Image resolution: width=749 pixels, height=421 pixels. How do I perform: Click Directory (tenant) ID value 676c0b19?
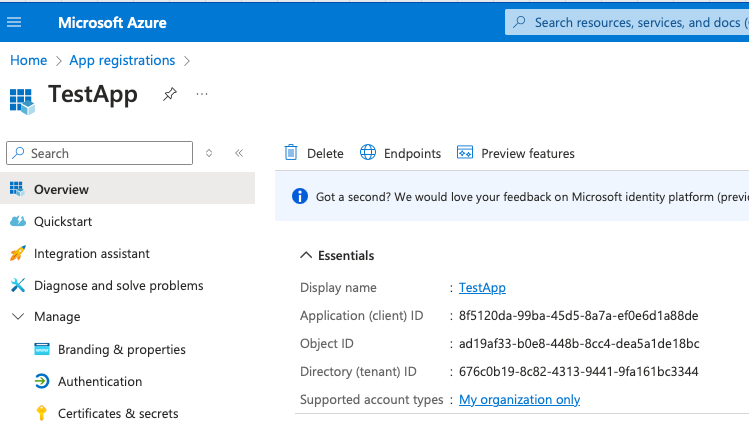[x=578, y=371]
